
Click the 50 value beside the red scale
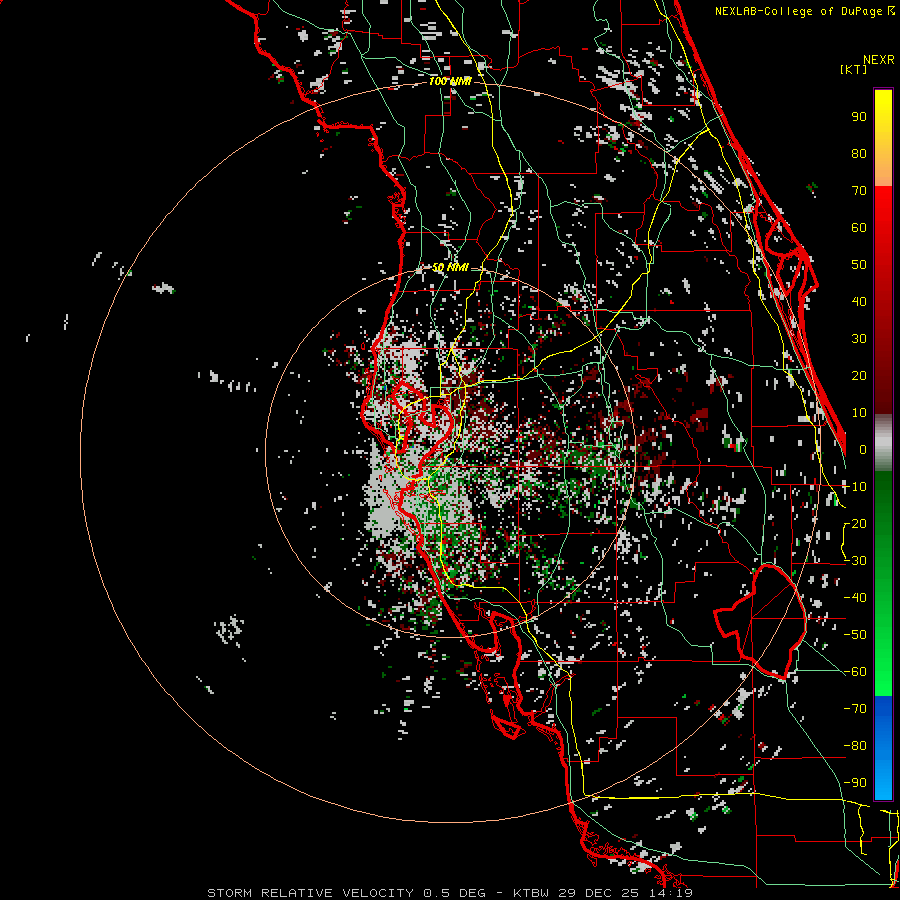coord(859,265)
